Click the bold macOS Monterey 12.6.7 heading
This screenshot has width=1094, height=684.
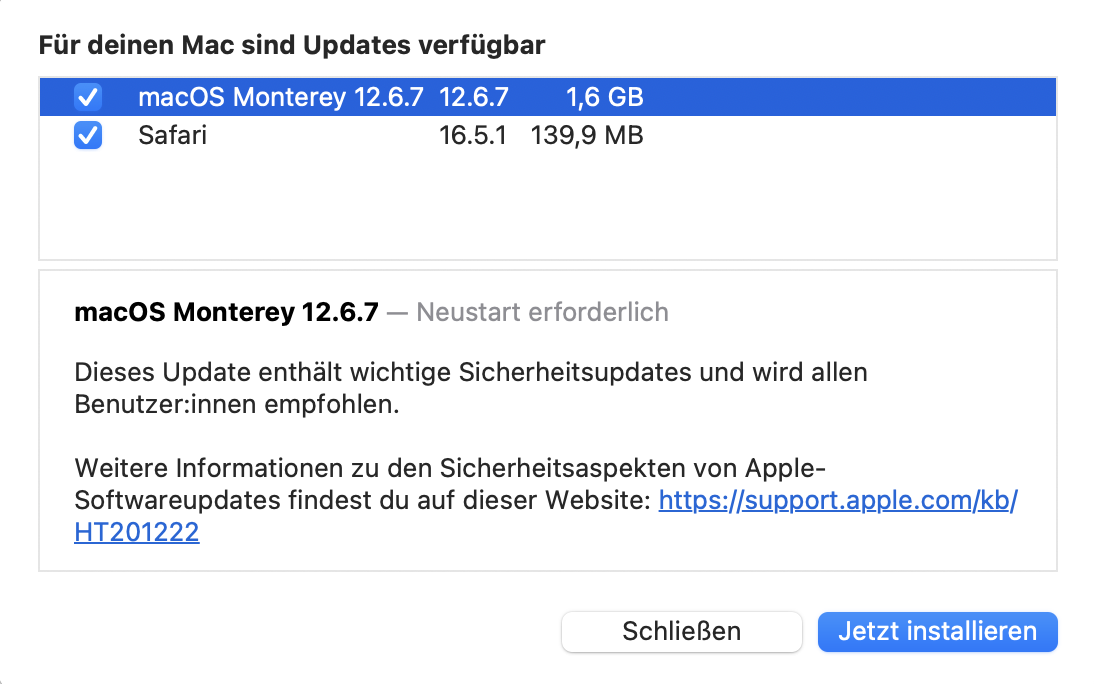click(226, 312)
